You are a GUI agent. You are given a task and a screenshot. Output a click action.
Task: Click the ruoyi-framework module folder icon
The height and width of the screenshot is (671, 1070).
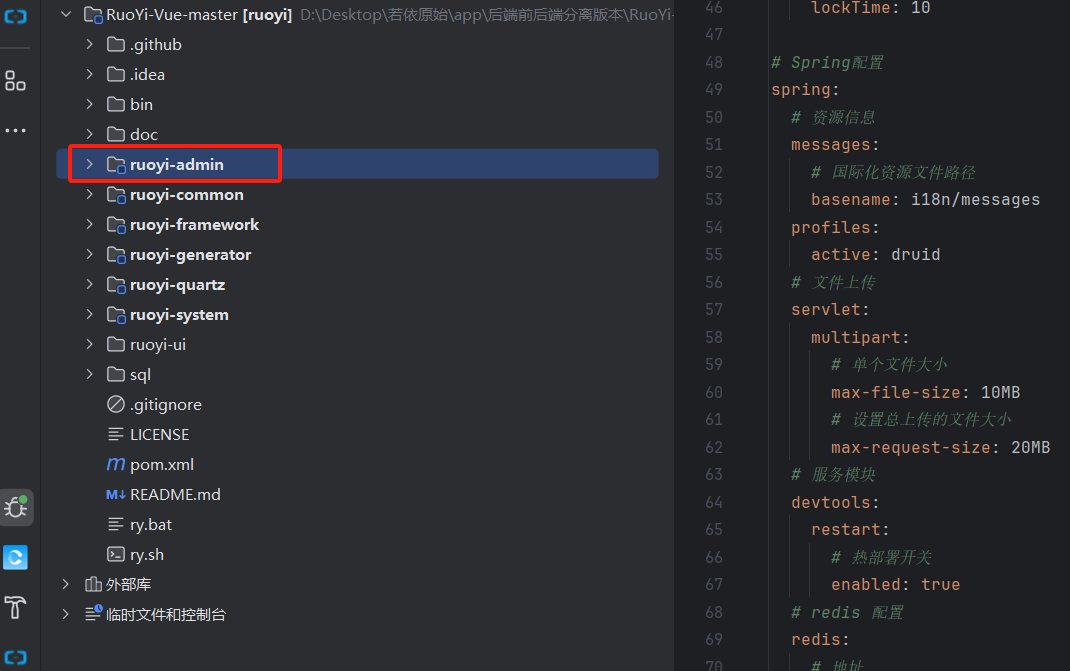[116, 225]
